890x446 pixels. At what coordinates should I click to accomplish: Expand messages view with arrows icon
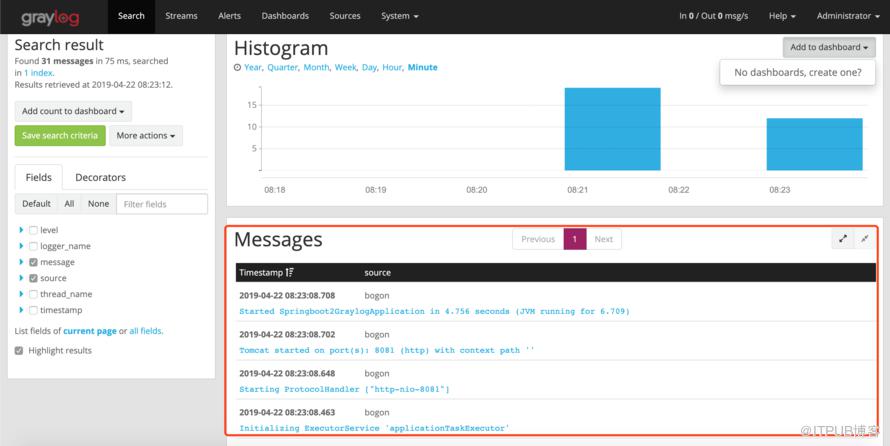[x=842, y=239]
